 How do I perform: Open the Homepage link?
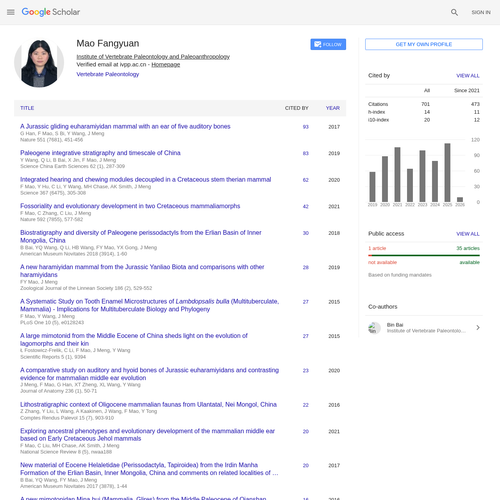pos(166,65)
